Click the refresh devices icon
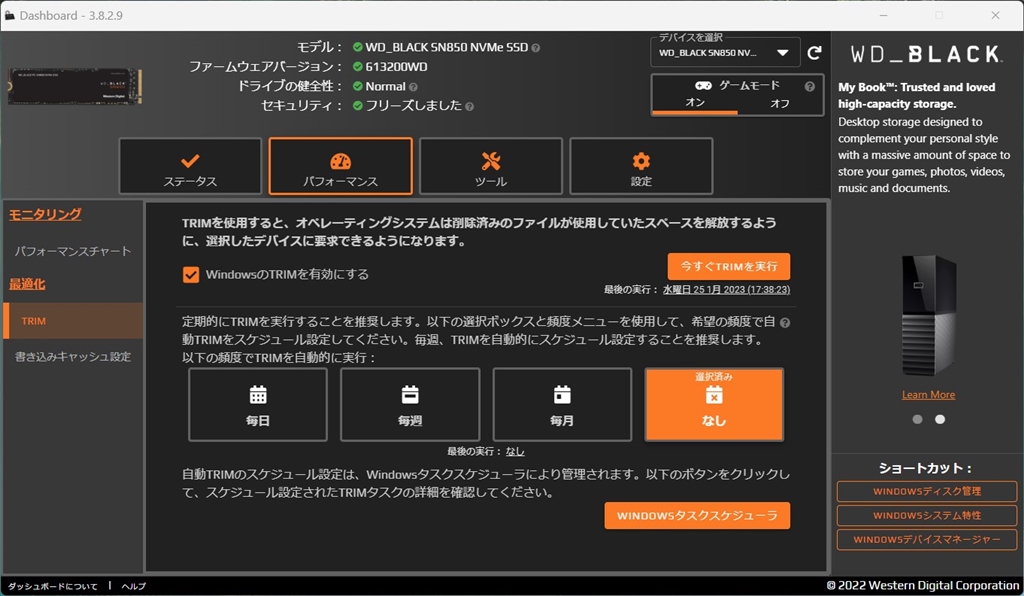 [814, 53]
